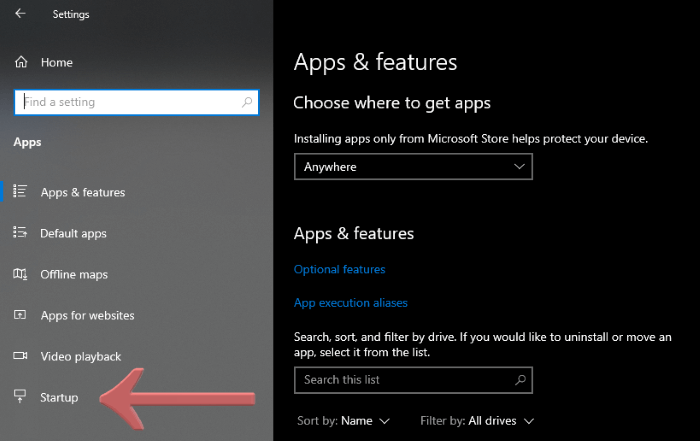The width and height of the screenshot is (700, 441).
Task: Click the back arrow icon in Settings
Action: [x=20, y=13]
